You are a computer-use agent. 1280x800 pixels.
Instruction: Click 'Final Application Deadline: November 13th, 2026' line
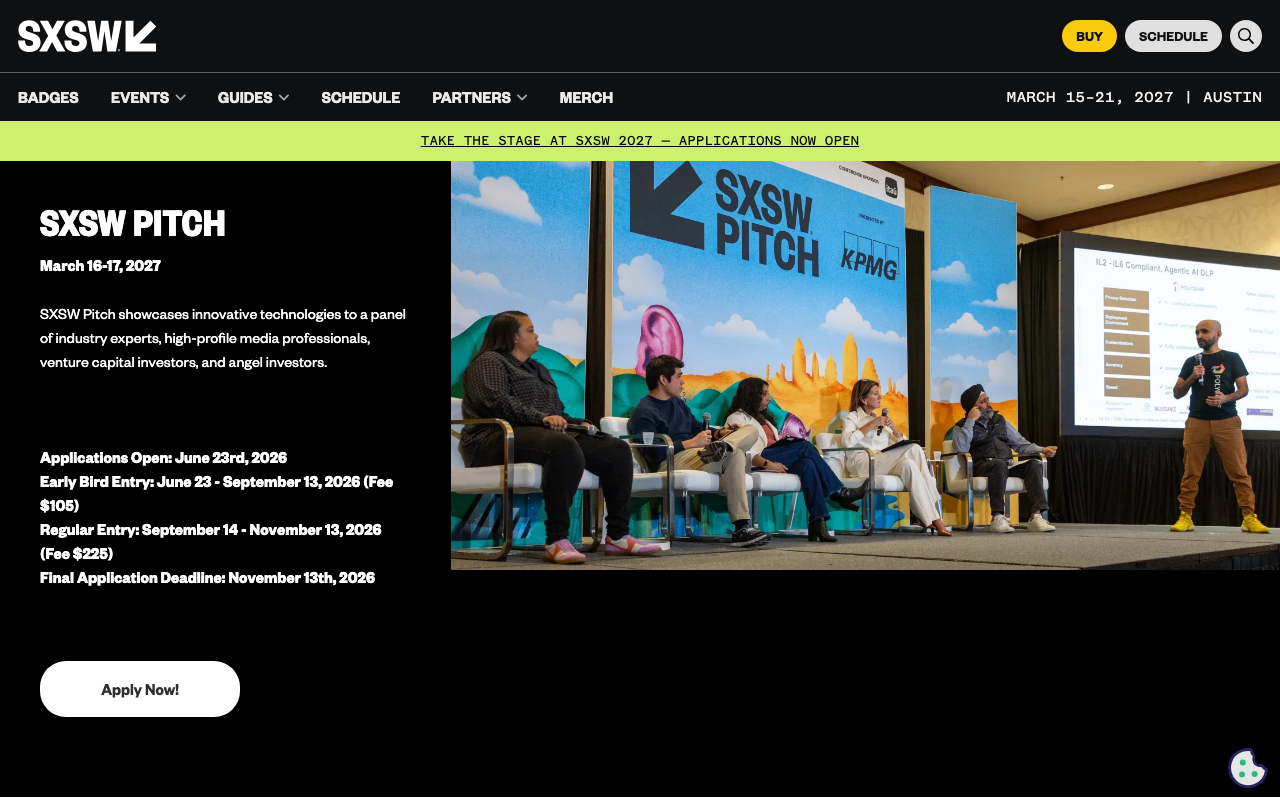click(x=207, y=578)
